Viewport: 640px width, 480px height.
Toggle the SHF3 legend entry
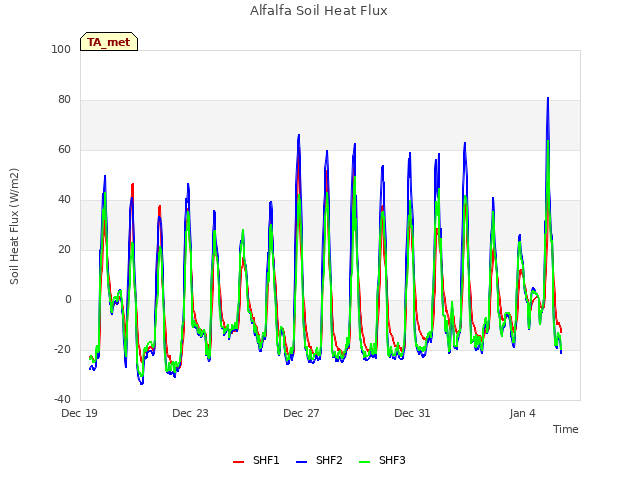(x=382, y=460)
